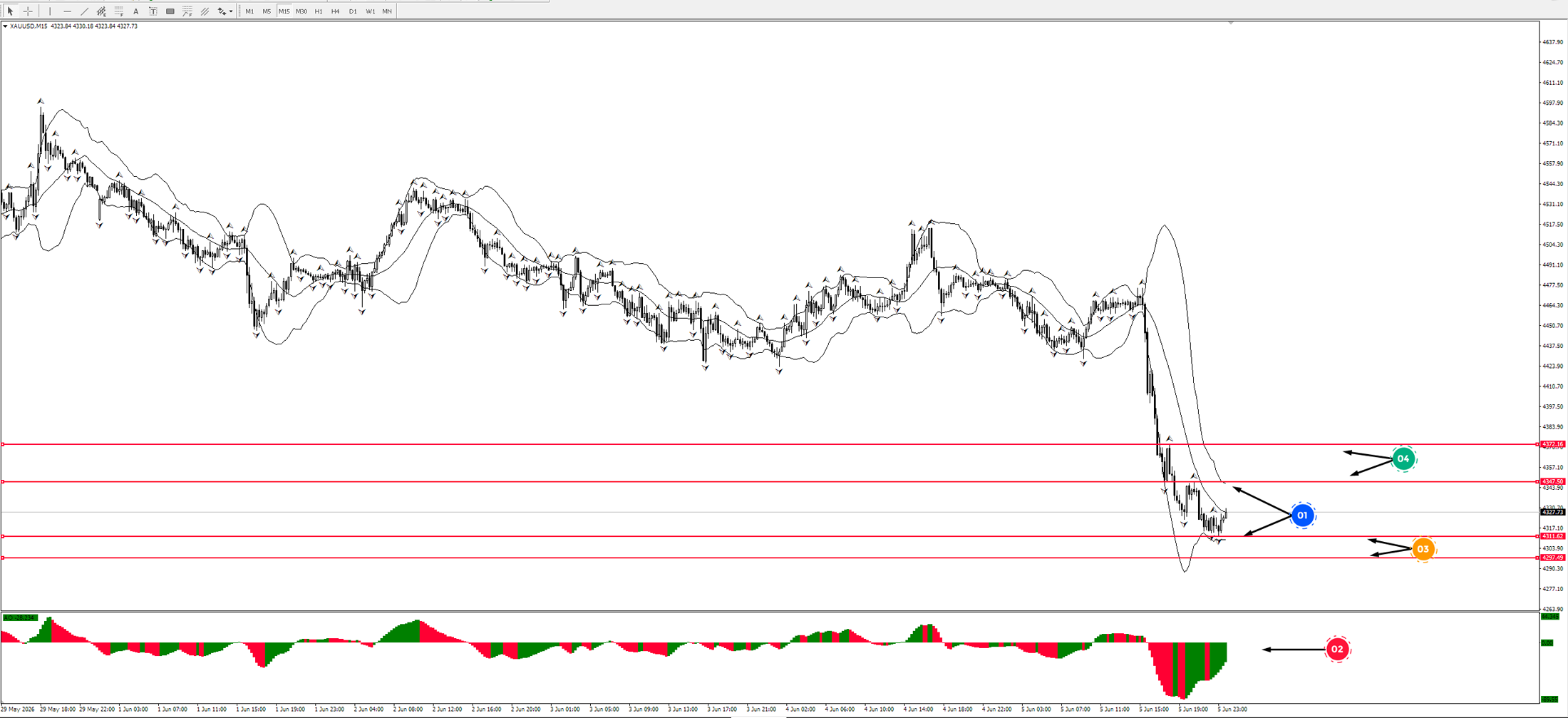Click the 4637.90 price scale value
The image size is (1568, 718).
1553,42
